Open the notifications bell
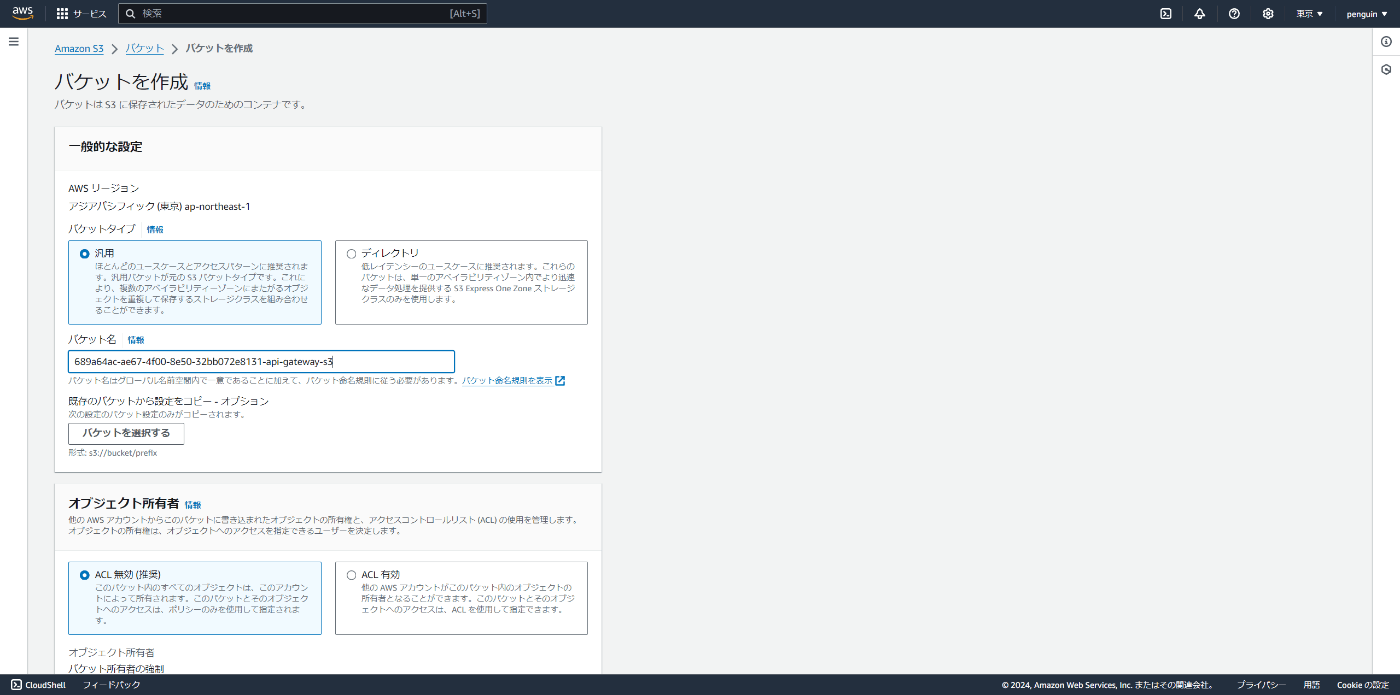Image resolution: width=1400 pixels, height=695 pixels. [x=1200, y=14]
